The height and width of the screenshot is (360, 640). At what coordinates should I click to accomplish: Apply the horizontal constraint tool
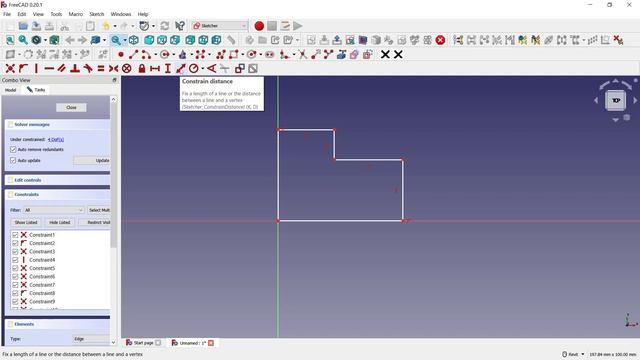pos(49,69)
